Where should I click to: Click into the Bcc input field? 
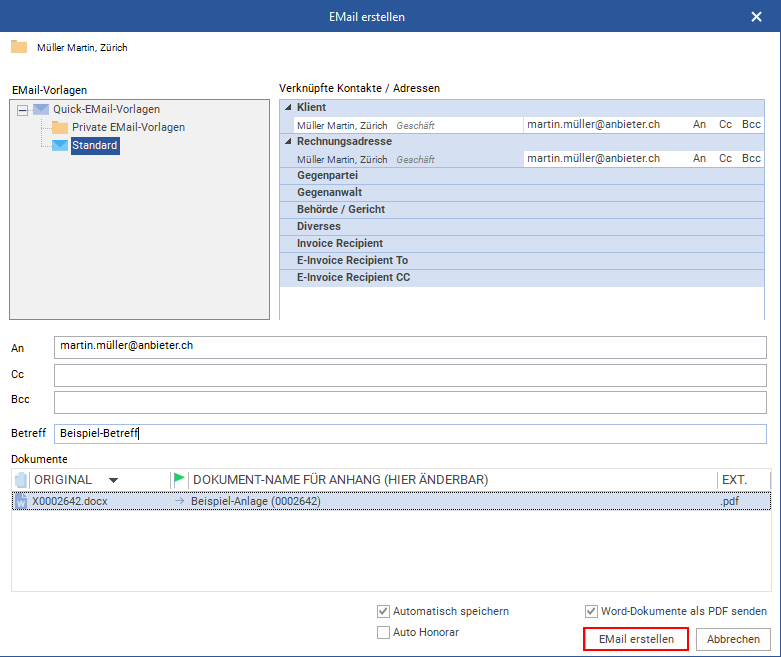[410, 402]
